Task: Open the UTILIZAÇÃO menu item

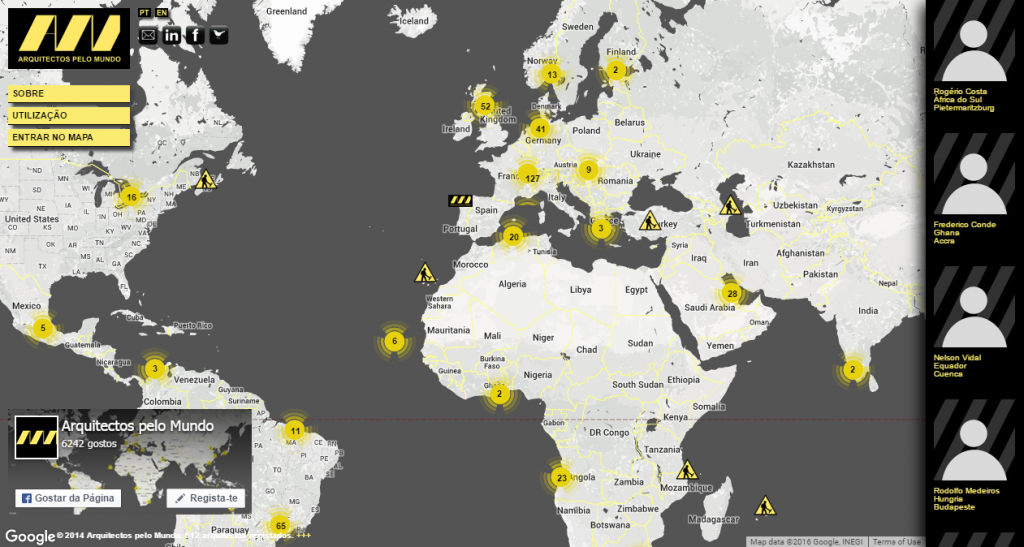Action: (69, 115)
